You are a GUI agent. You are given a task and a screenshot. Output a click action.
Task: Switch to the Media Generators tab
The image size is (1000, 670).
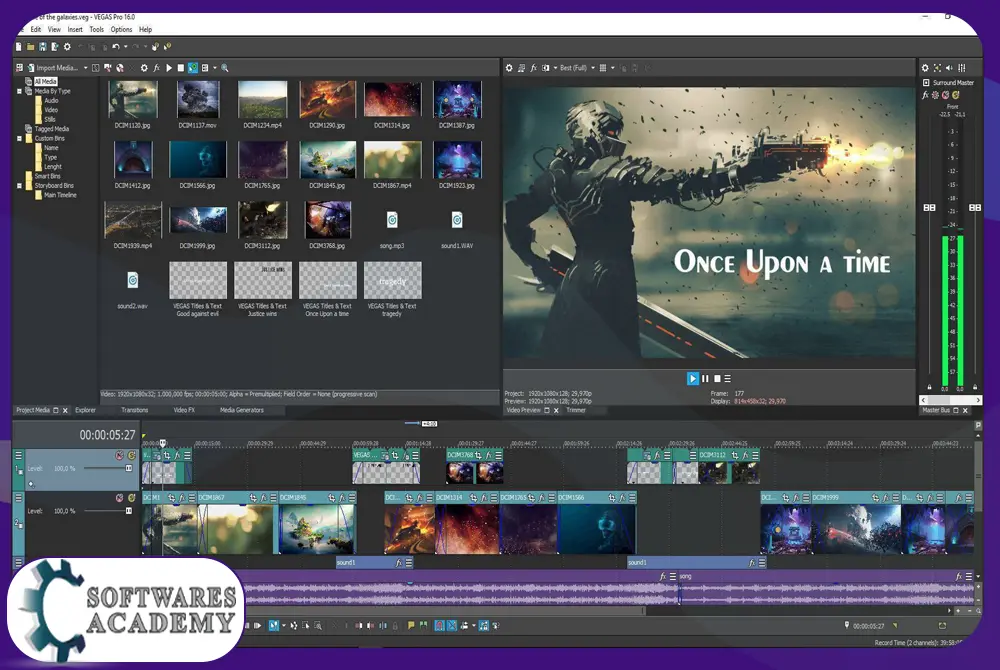[x=242, y=410]
